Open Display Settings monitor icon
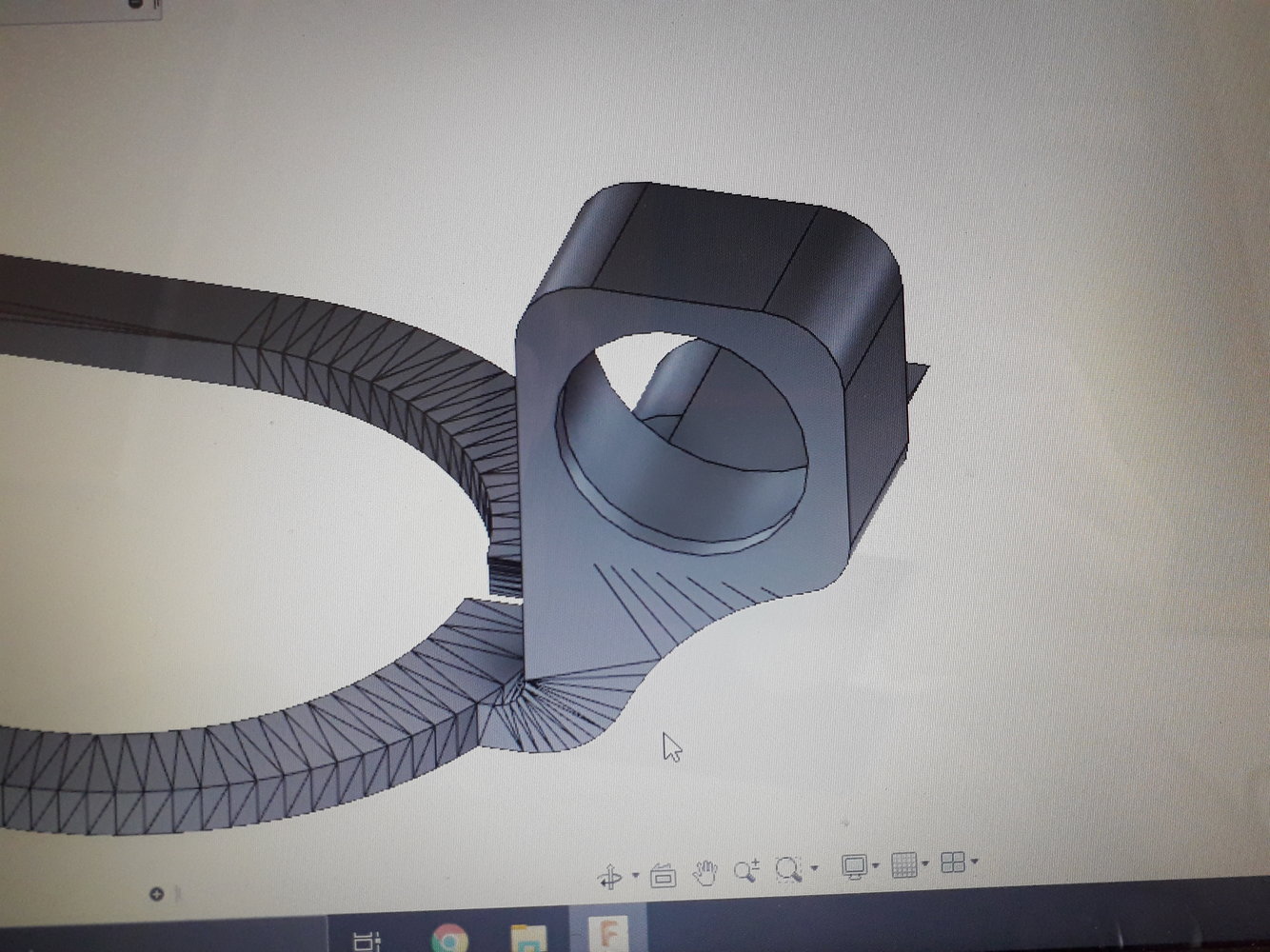Viewport: 1270px width, 952px height. coord(854,866)
